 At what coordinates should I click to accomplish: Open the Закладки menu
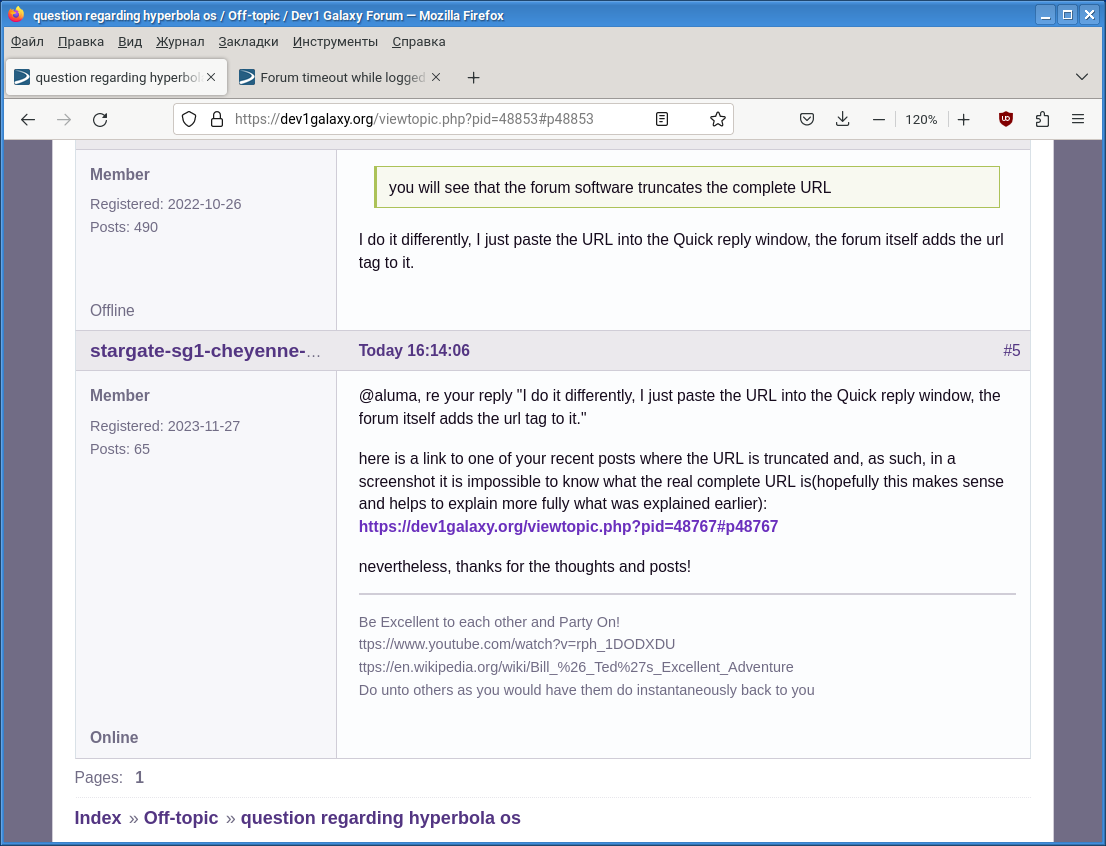click(x=248, y=42)
